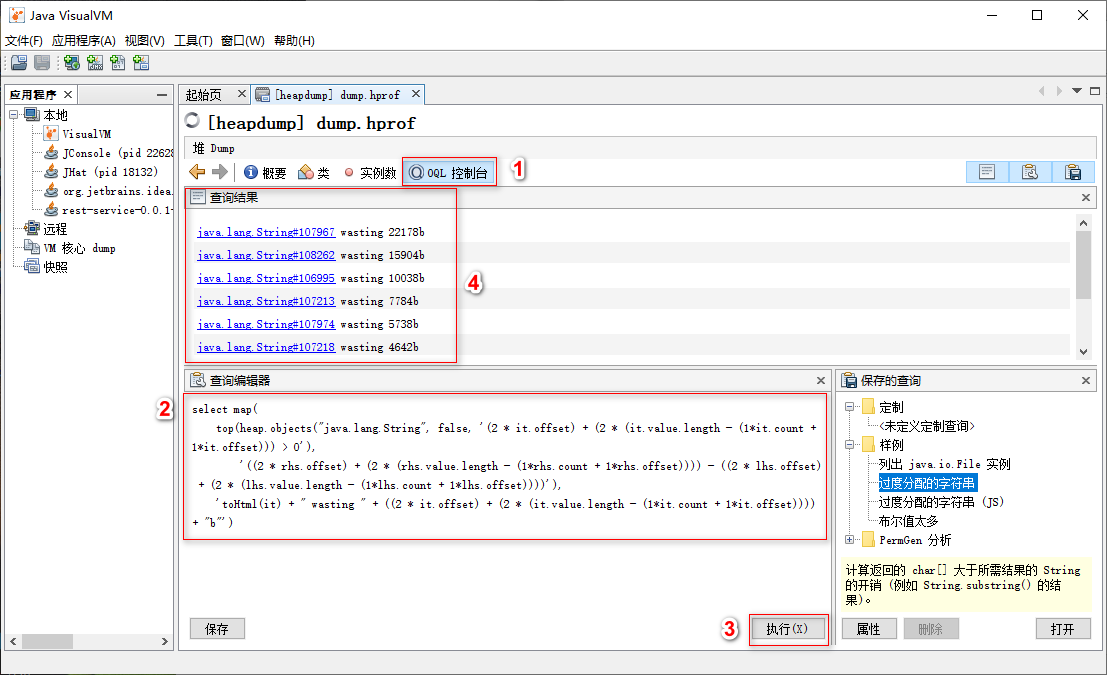Open the 应用程序(A) menu

[83, 41]
